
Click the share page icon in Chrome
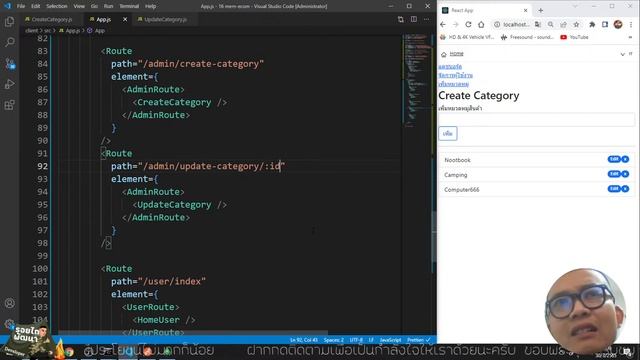pos(563,24)
